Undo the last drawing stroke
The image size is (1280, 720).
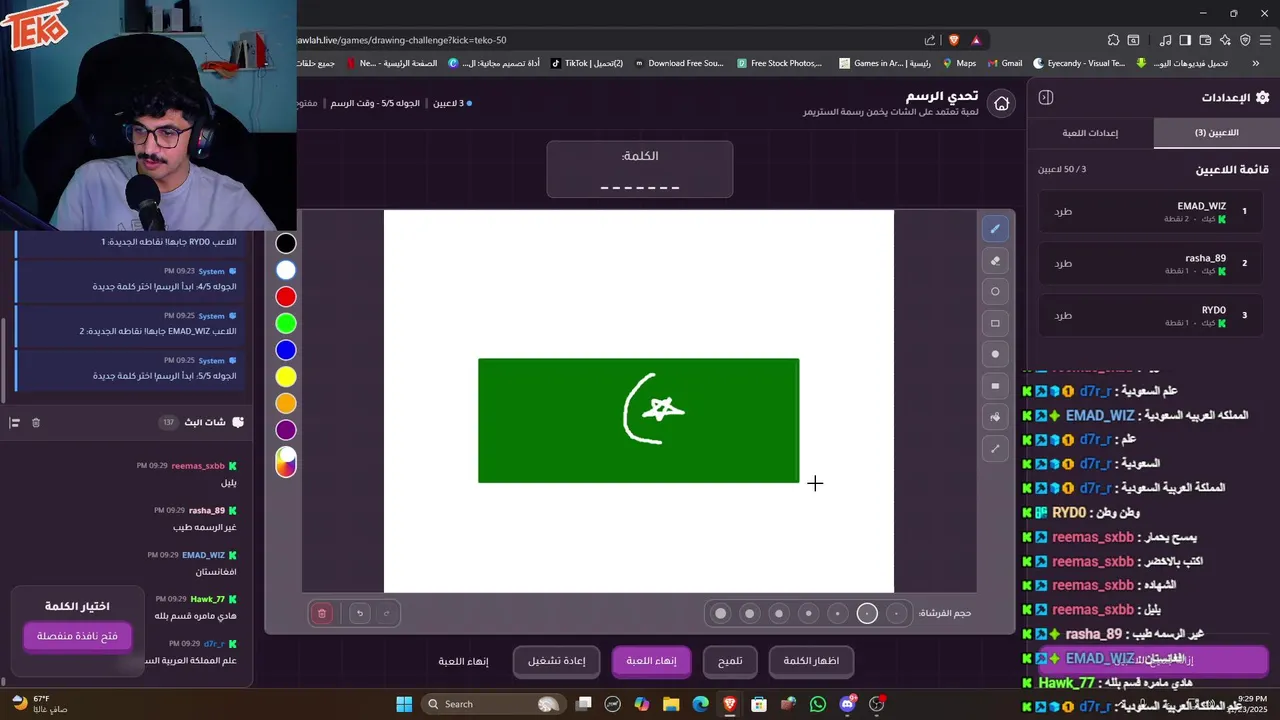click(x=360, y=613)
